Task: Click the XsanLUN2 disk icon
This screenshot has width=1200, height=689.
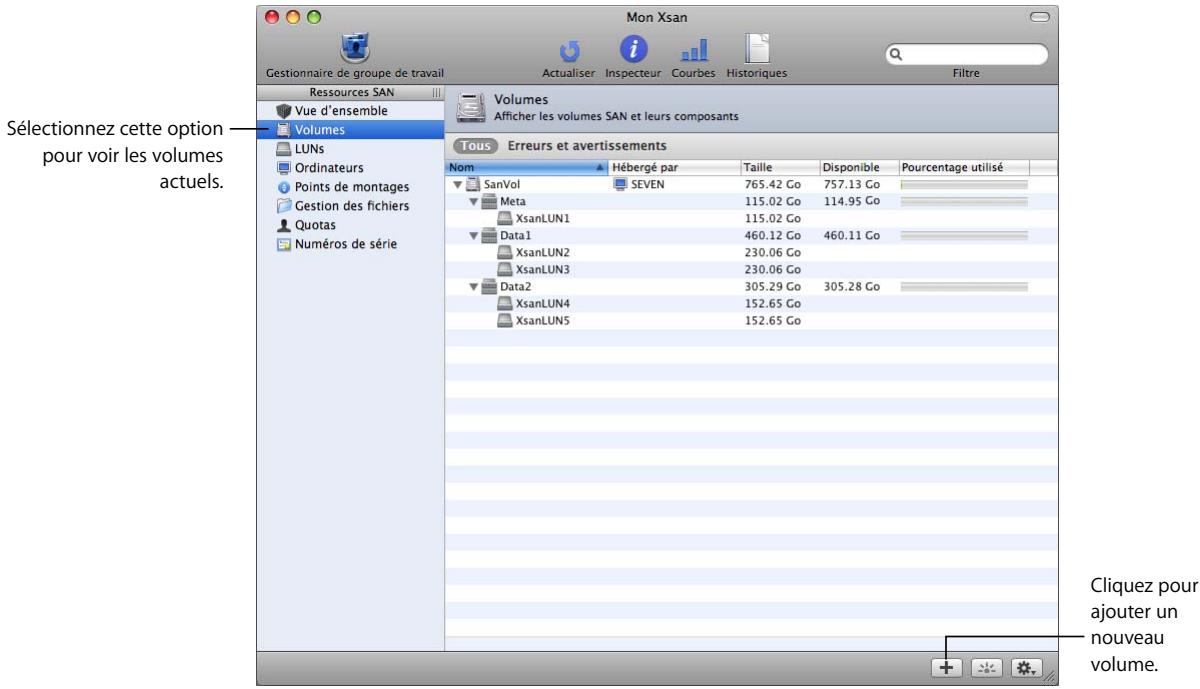Action: [x=506, y=253]
